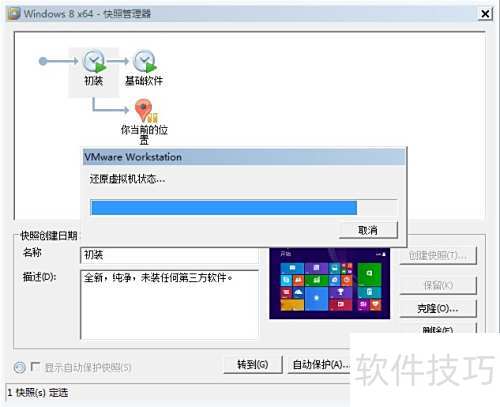Enable 显示自动保护快照 checkbox

point(35,367)
